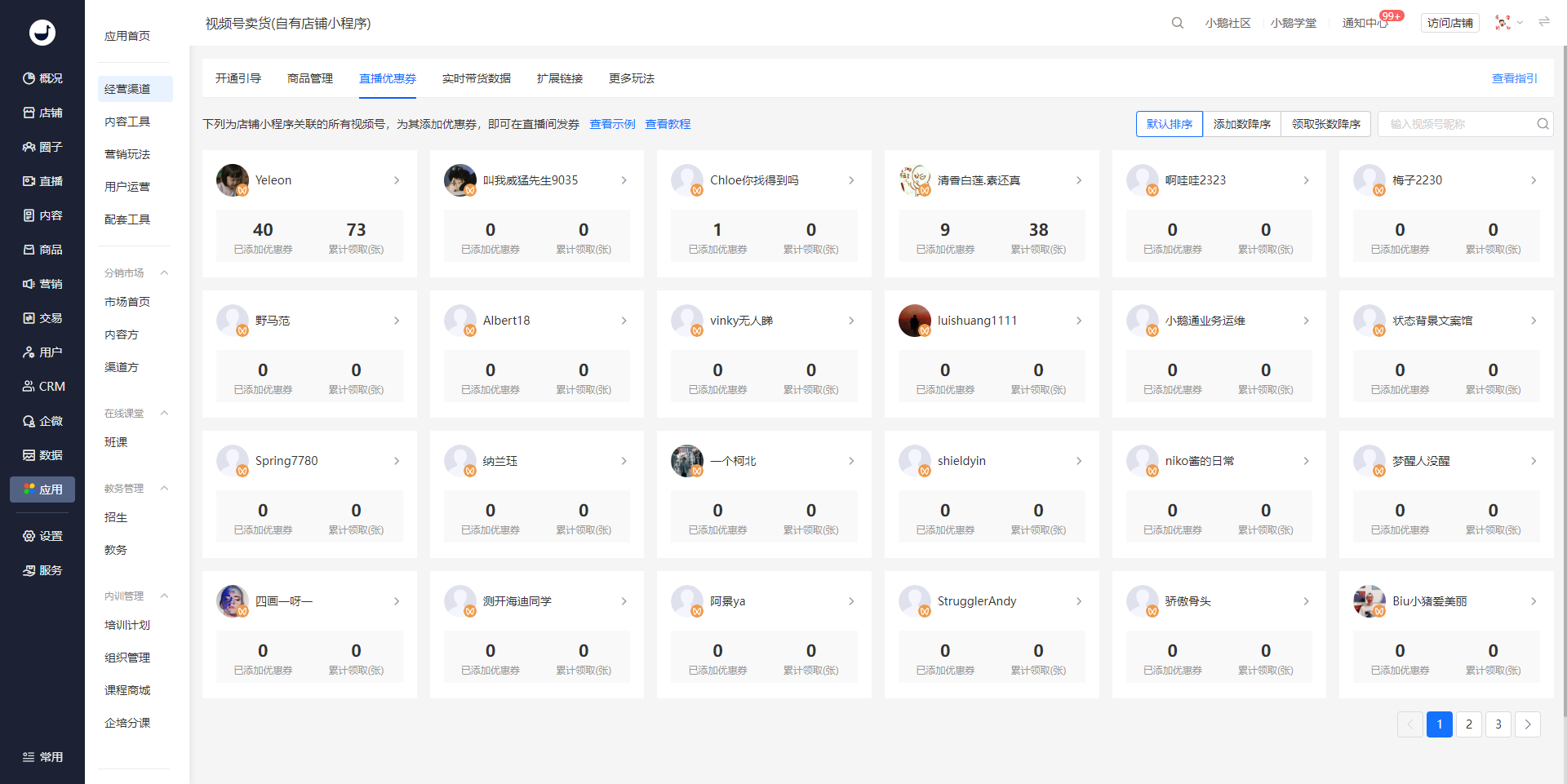The image size is (1567, 784).
Task: Open 设置 from the left sidebar
Action: tap(42, 536)
